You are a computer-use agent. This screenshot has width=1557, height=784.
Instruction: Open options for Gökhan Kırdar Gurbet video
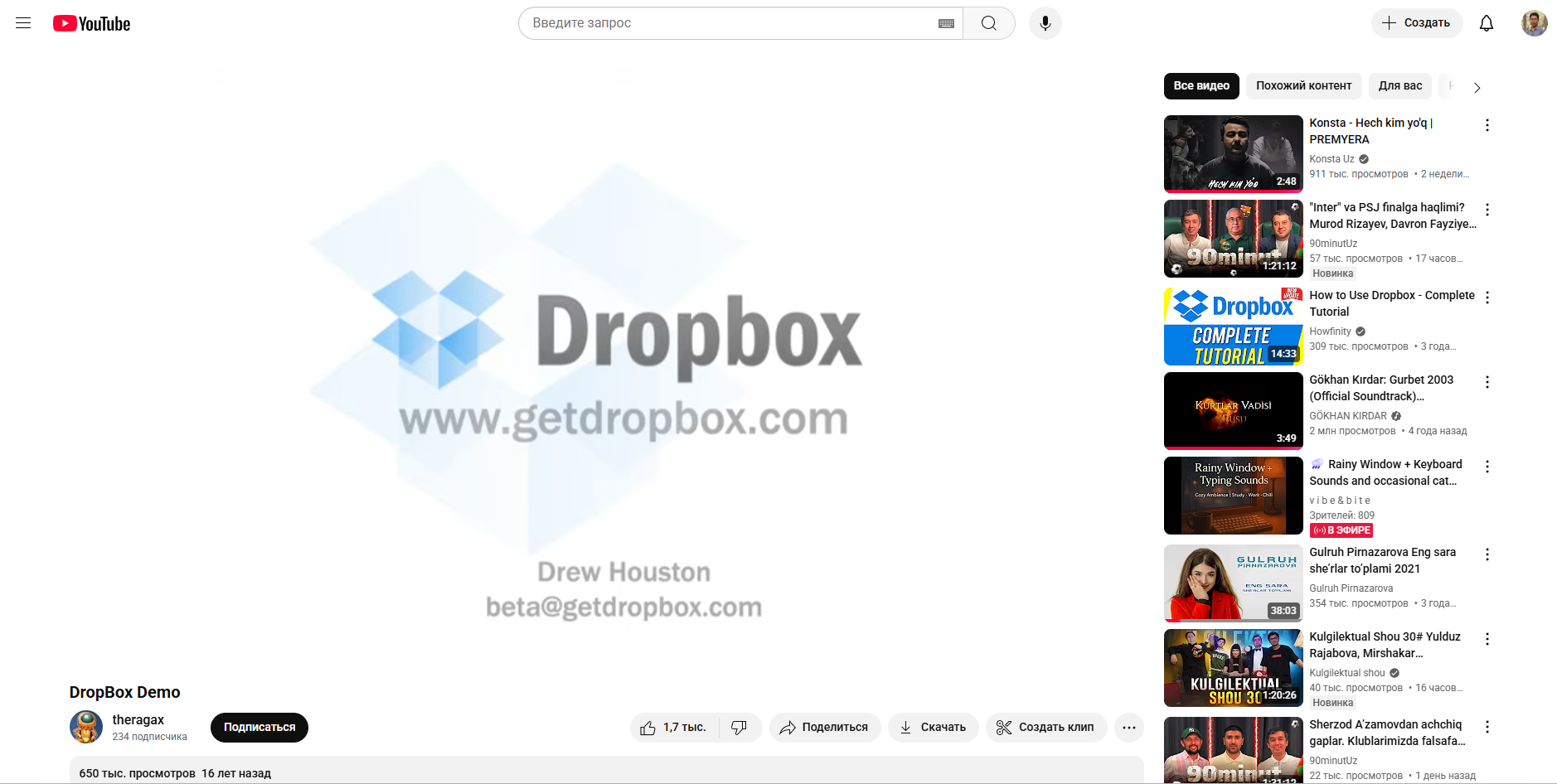[x=1487, y=382]
